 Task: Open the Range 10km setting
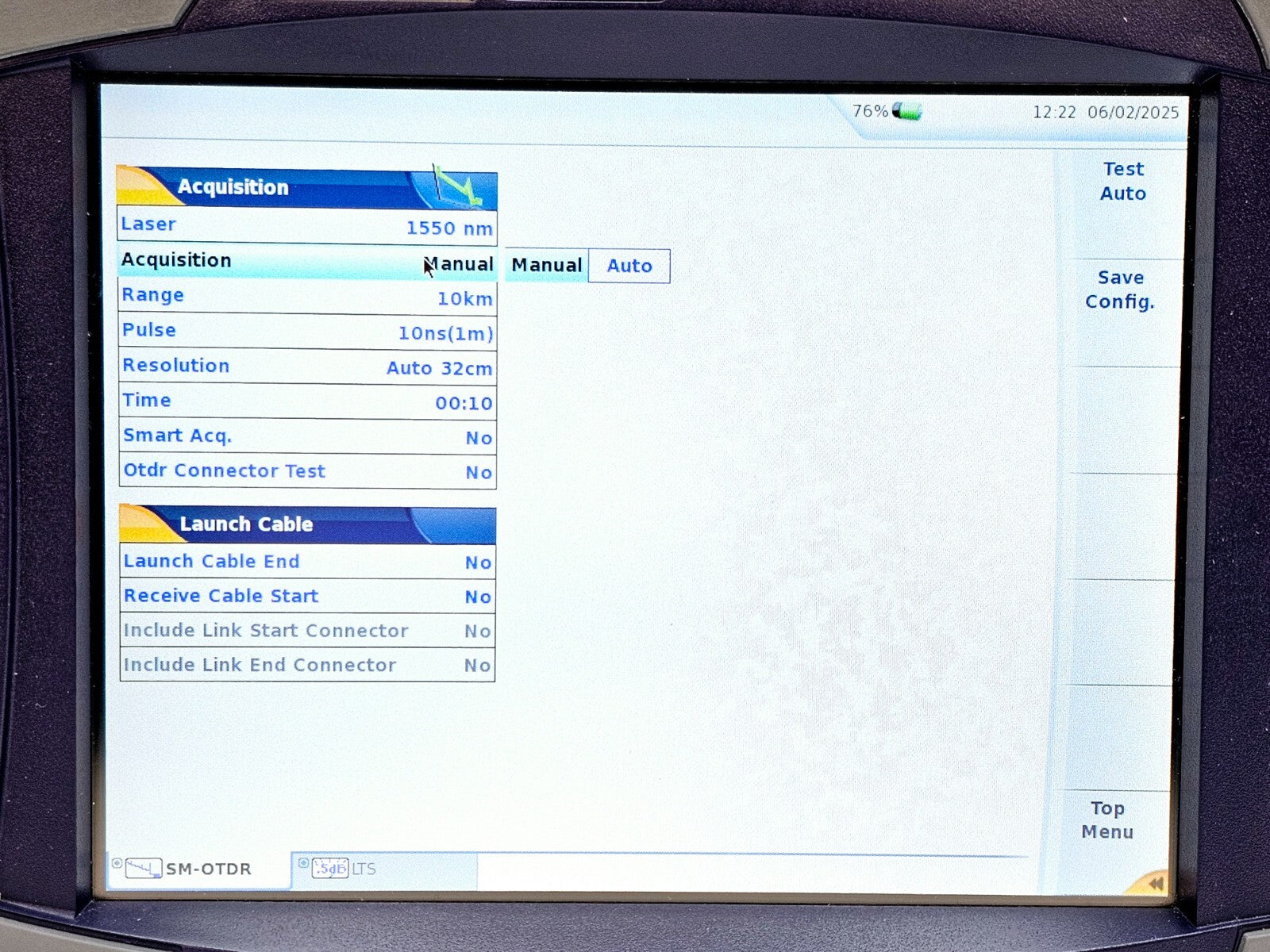coord(307,297)
